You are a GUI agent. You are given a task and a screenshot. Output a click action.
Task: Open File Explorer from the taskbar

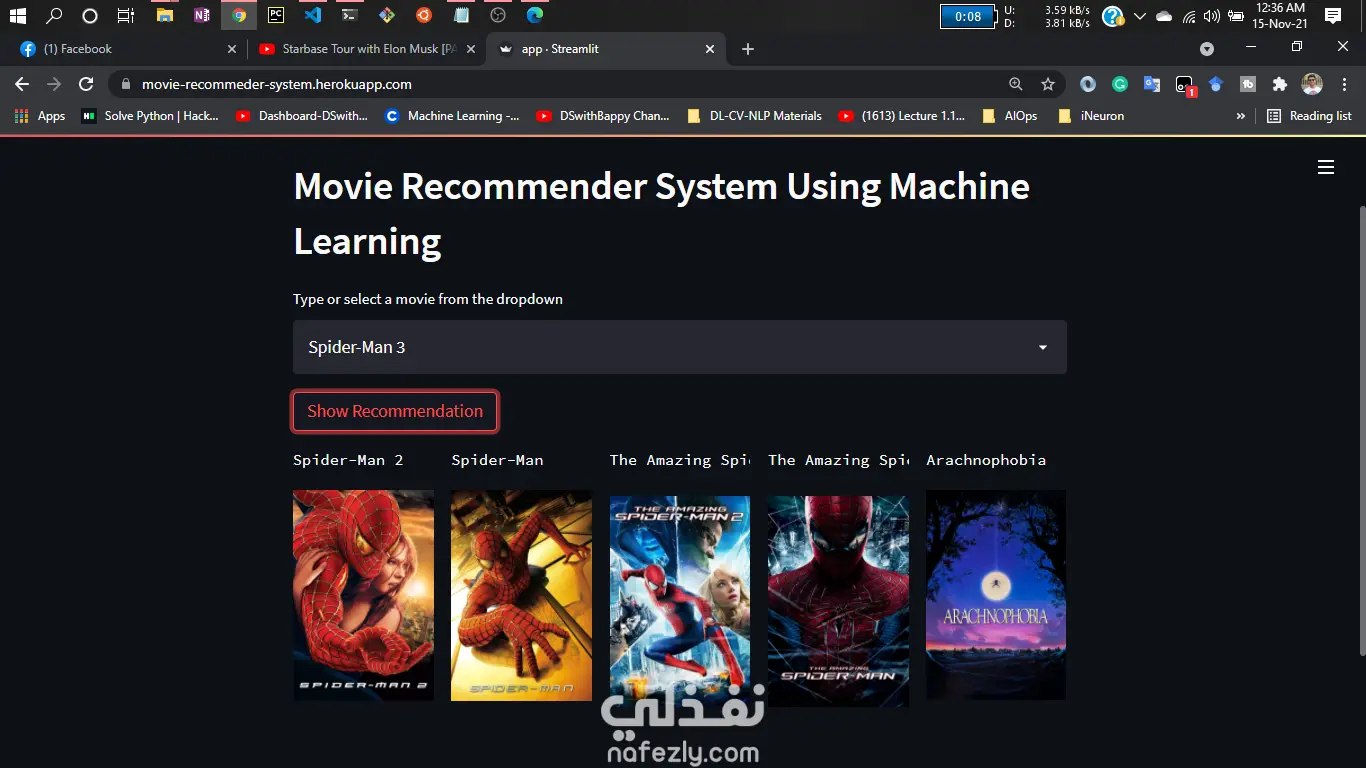point(165,15)
